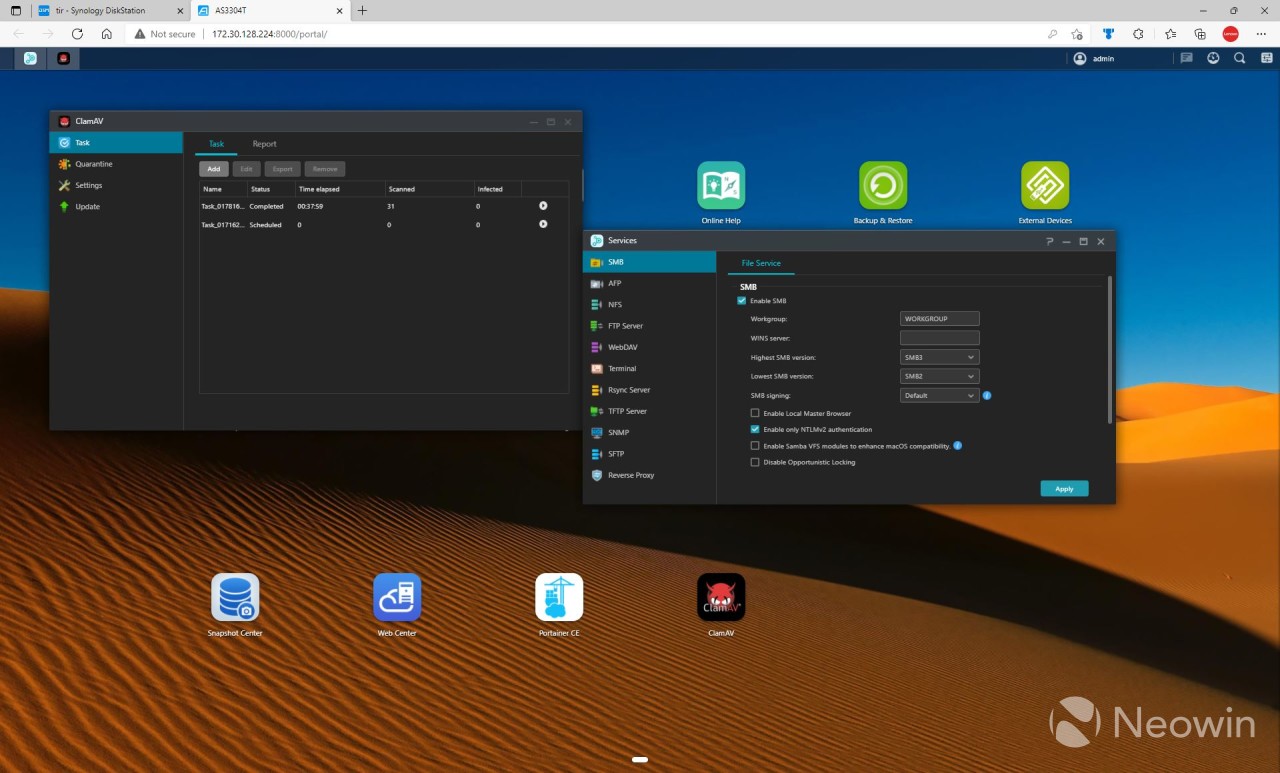This screenshot has width=1280, height=773.
Task: Select the File Service tab
Action: (x=761, y=263)
